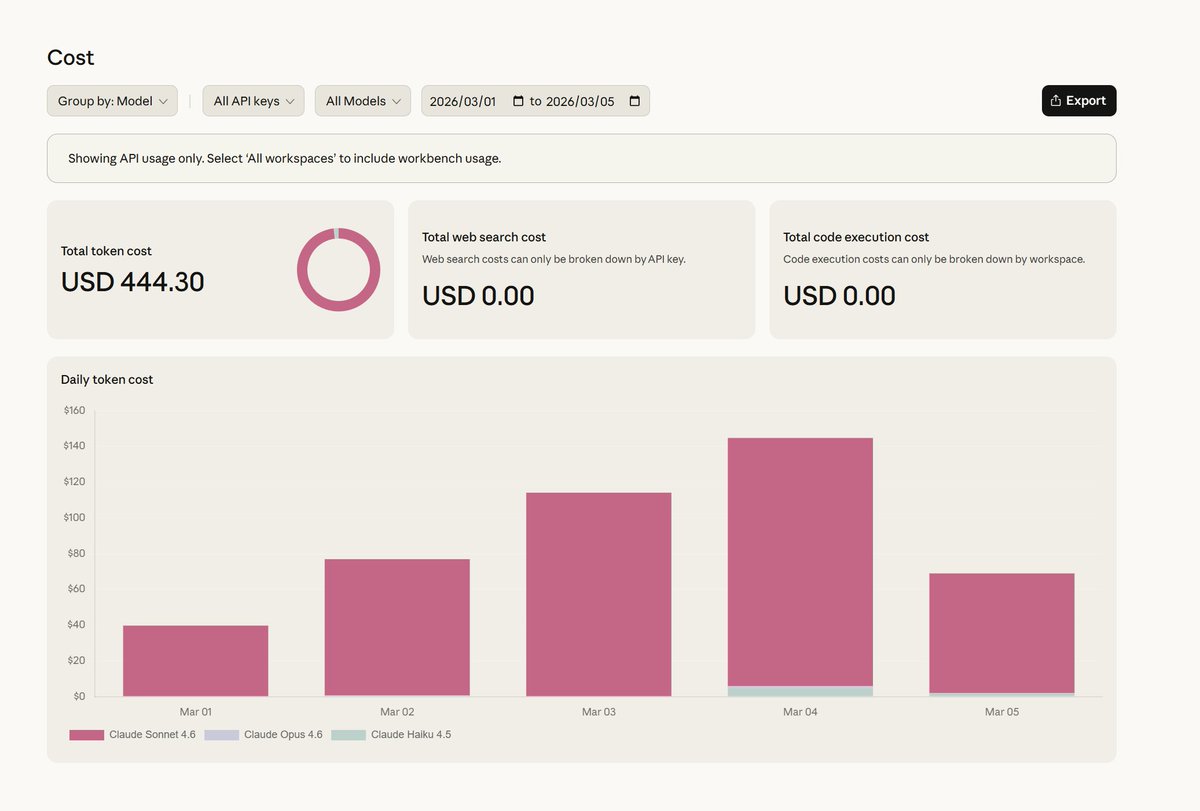Expand the All API keys filter
This screenshot has width=1200, height=811.
click(x=253, y=101)
